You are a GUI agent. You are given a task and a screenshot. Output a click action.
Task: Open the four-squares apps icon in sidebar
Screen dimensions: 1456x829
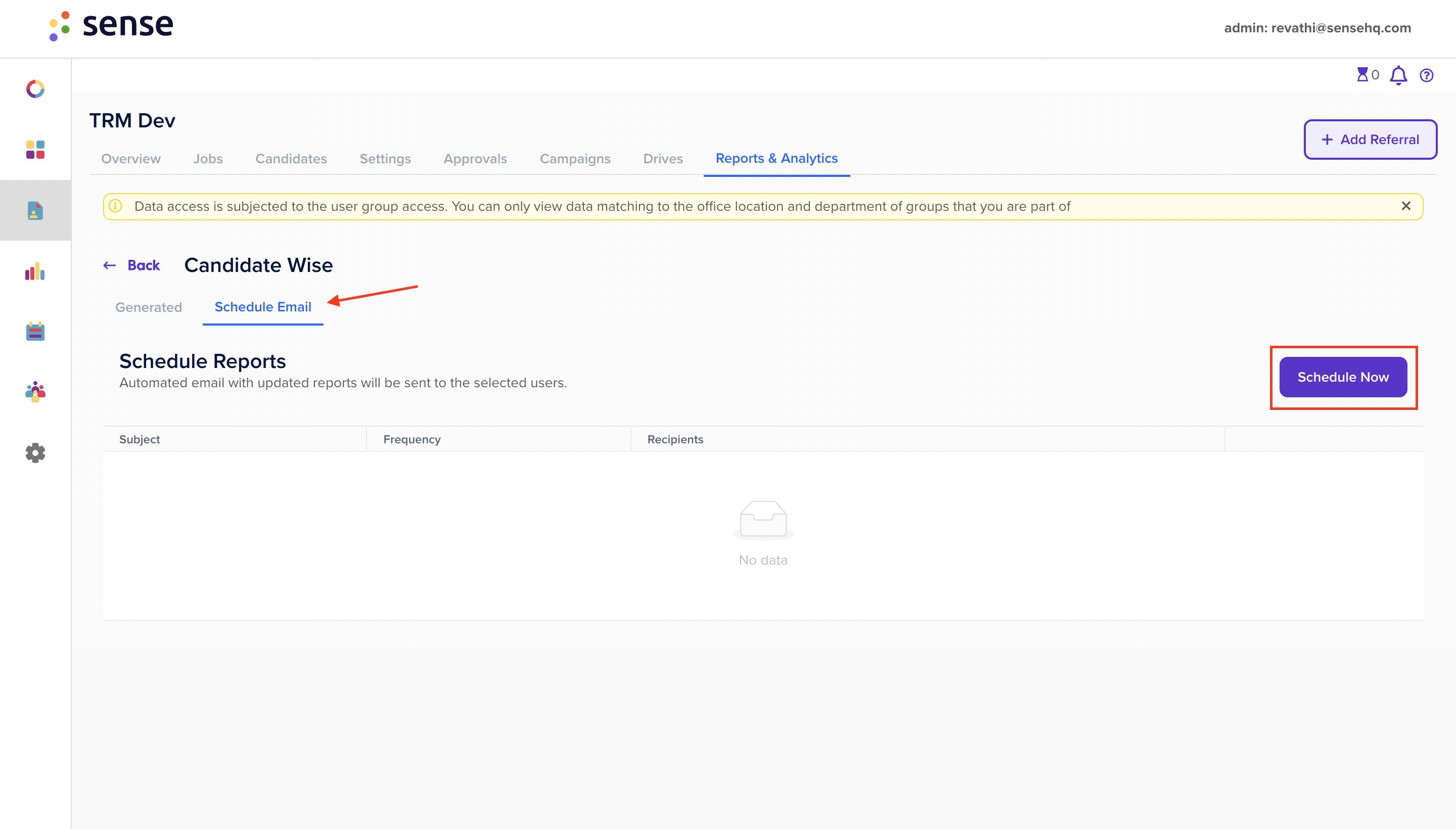point(35,150)
